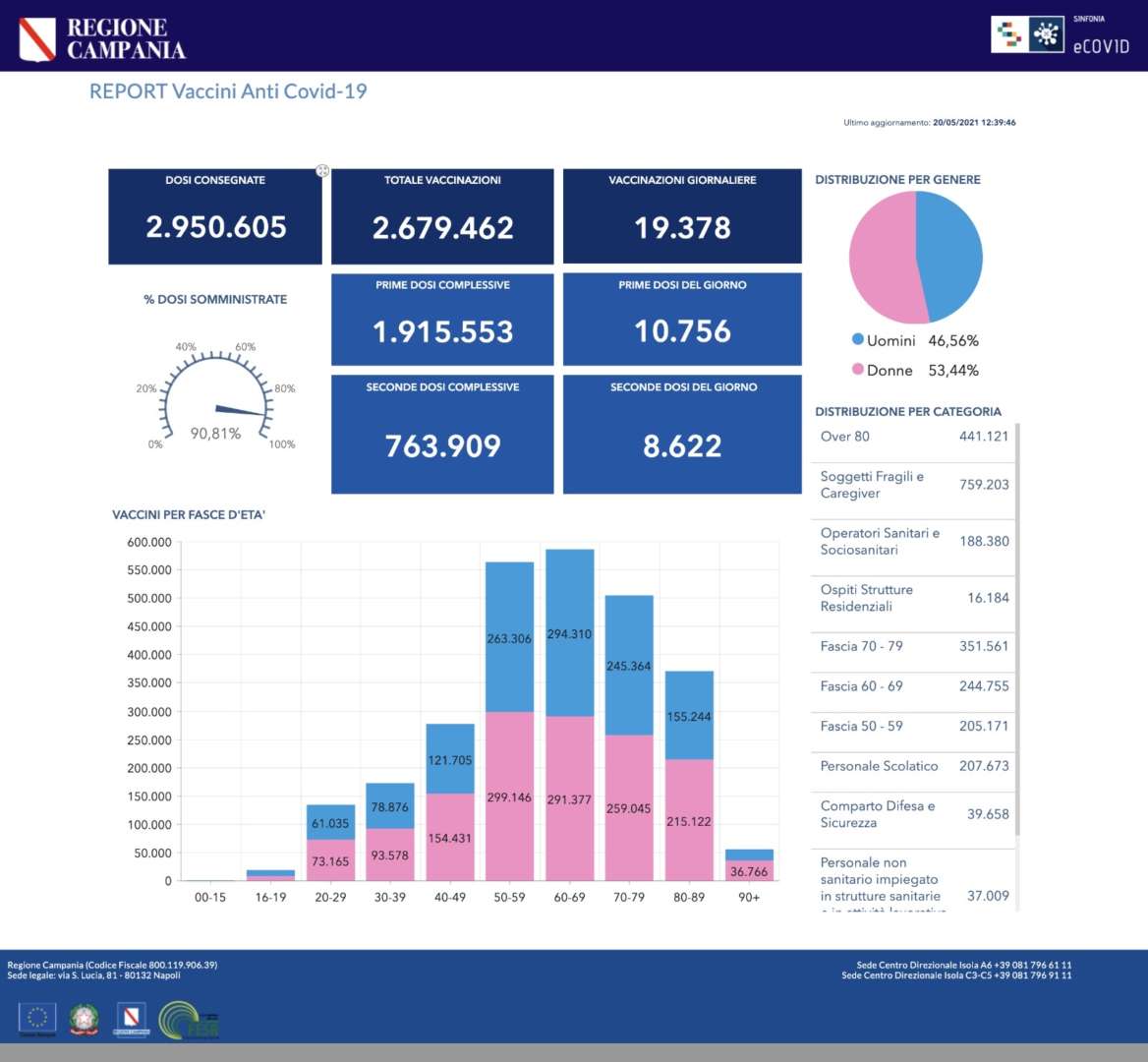Click the Sinfonia colorful S logo
This screenshot has height=1062, width=1148.
pos(1008,35)
